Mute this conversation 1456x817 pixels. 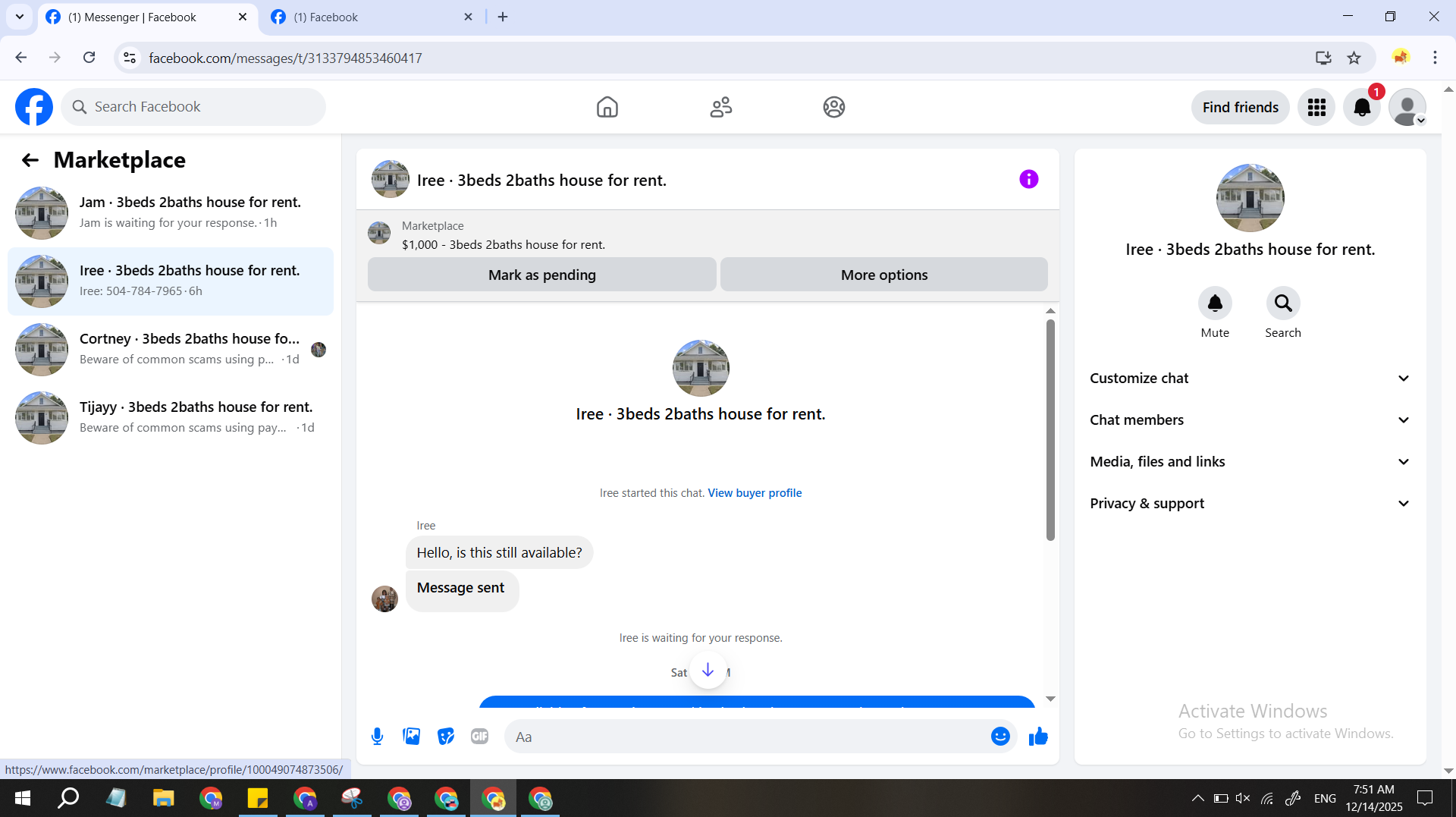(1215, 303)
